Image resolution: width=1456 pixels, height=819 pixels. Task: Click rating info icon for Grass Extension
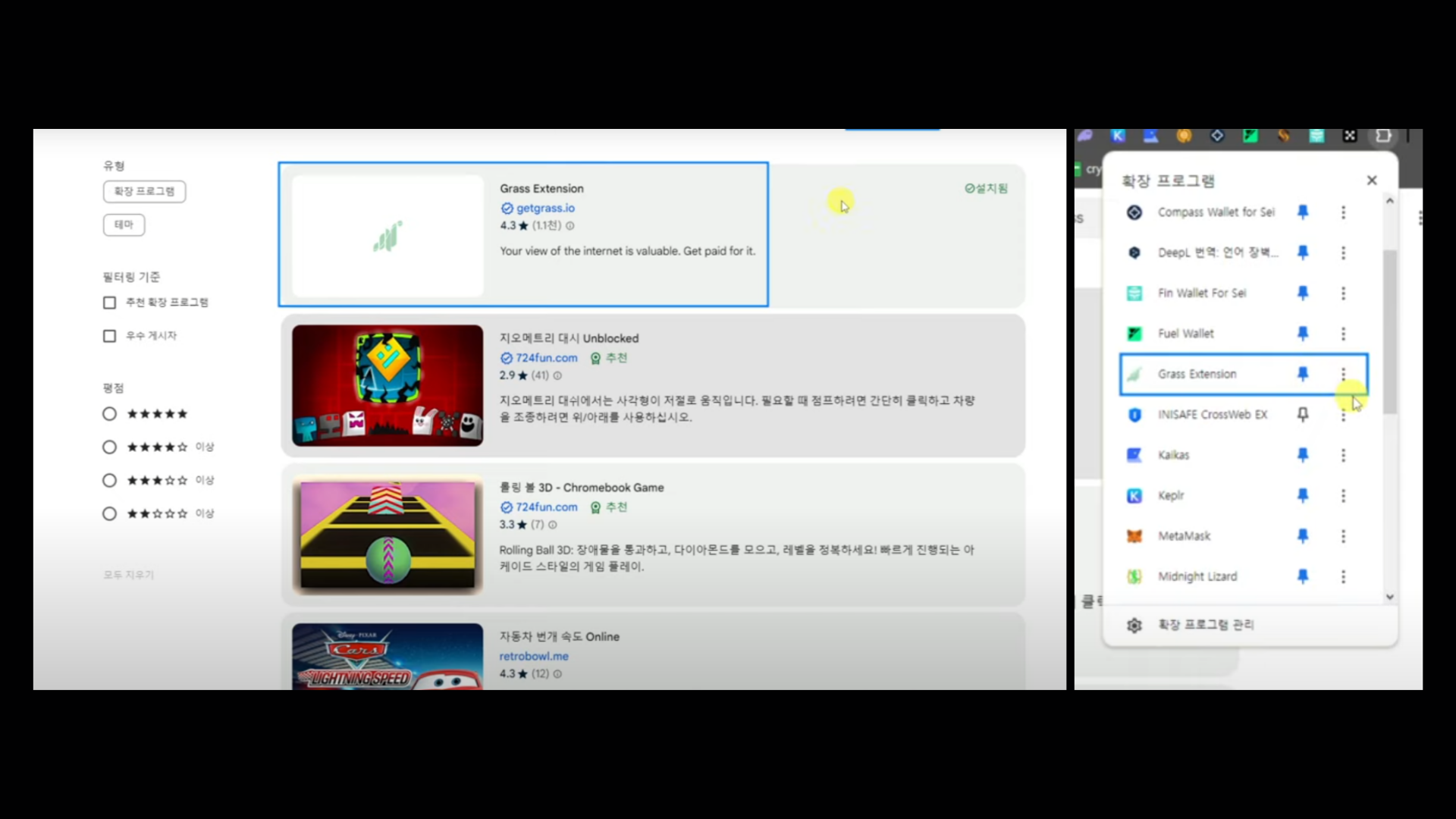[x=570, y=226]
